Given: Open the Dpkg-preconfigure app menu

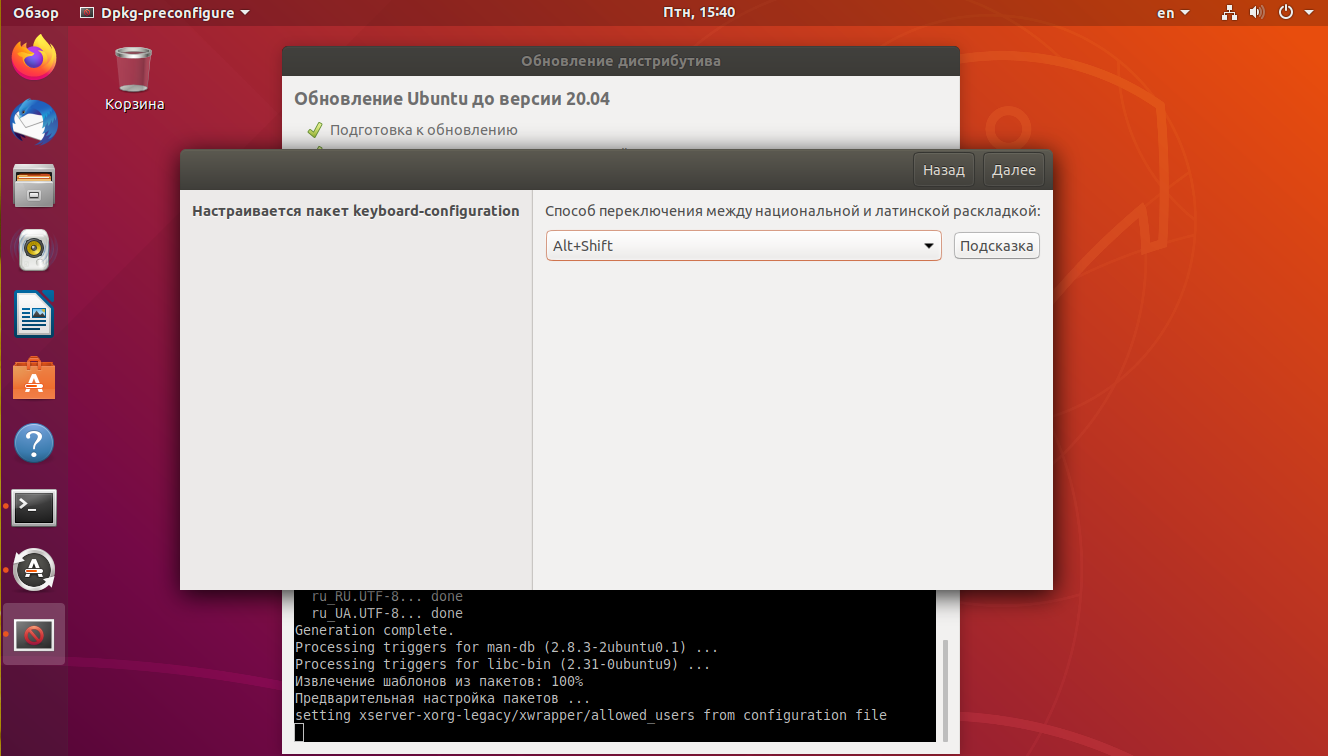Looking at the screenshot, I should point(165,13).
